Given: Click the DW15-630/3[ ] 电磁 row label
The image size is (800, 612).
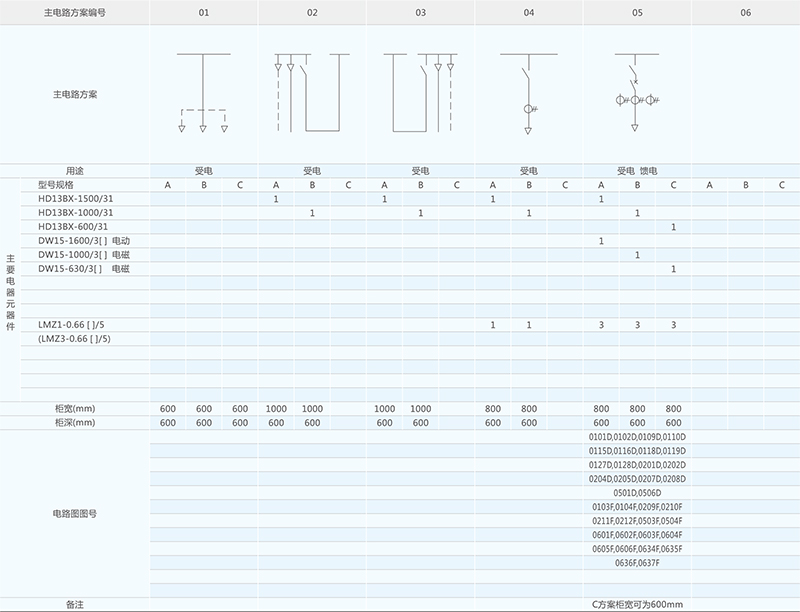Looking at the screenshot, I should tap(83, 269).
